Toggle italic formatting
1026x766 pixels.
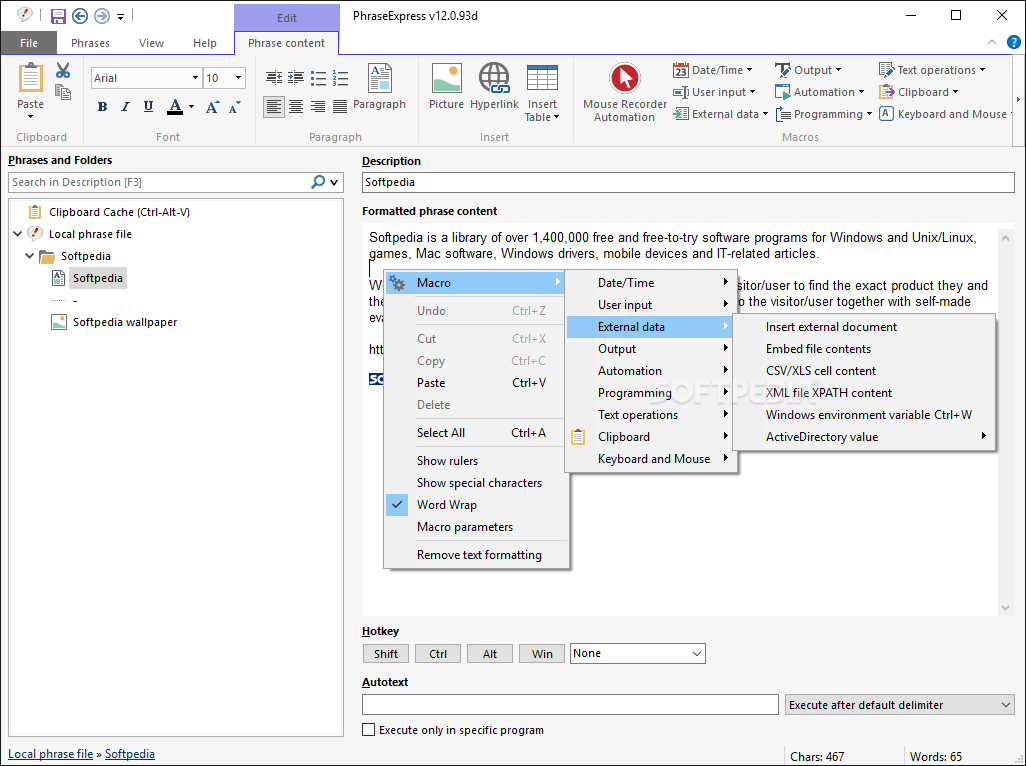coord(125,107)
